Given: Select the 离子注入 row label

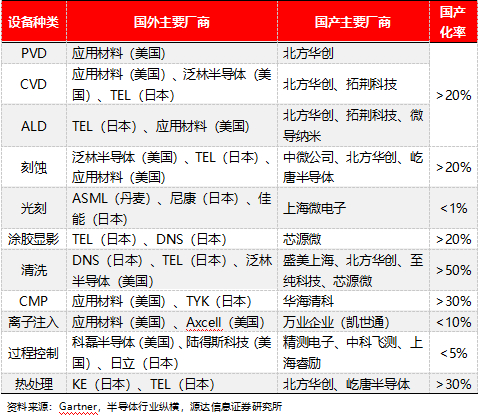Looking at the screenshot, I should coord(34,322).
